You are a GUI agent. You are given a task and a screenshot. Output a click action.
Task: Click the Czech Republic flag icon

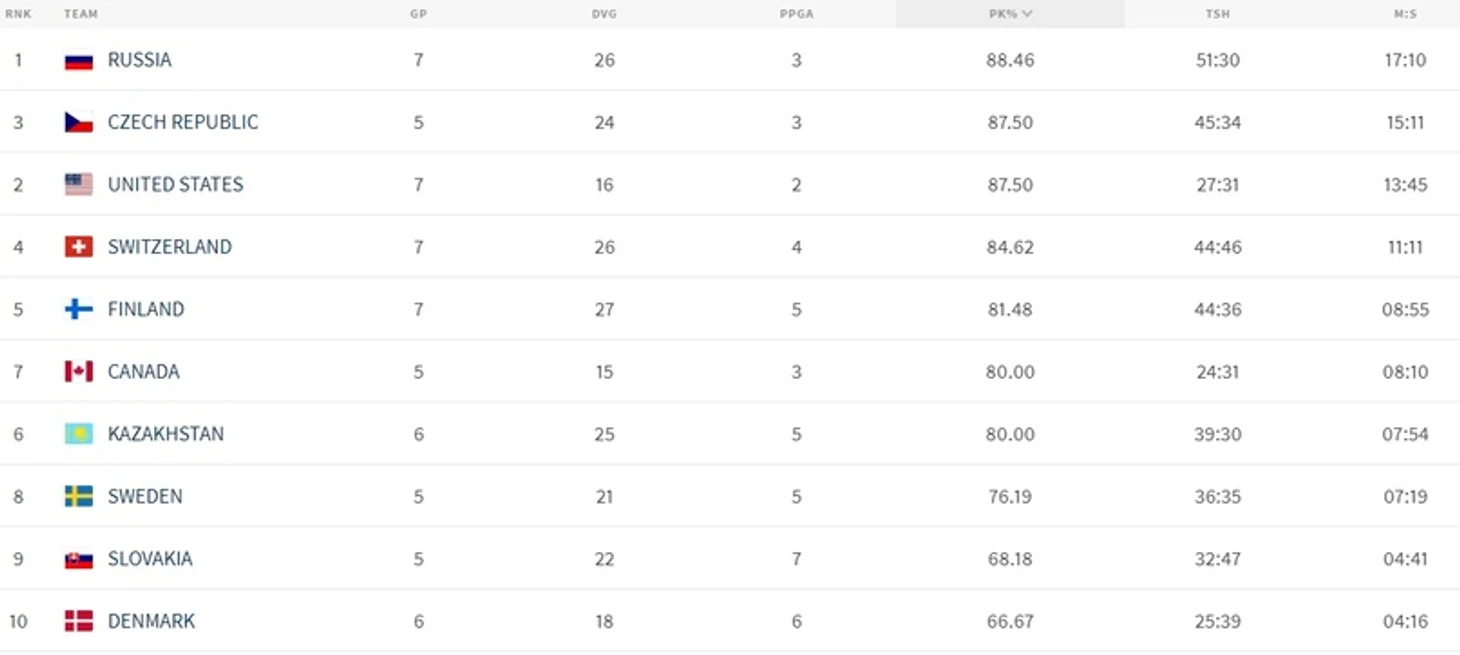tap(79, 122)
